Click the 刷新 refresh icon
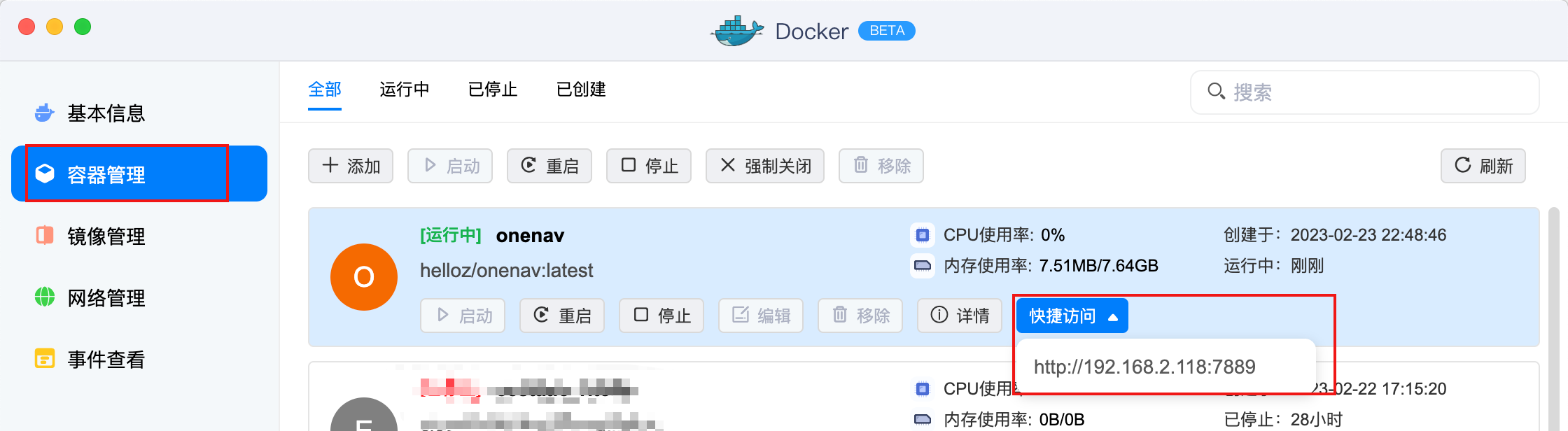Viewport: 1568px width, 431px height. [x=1462, y=166]
